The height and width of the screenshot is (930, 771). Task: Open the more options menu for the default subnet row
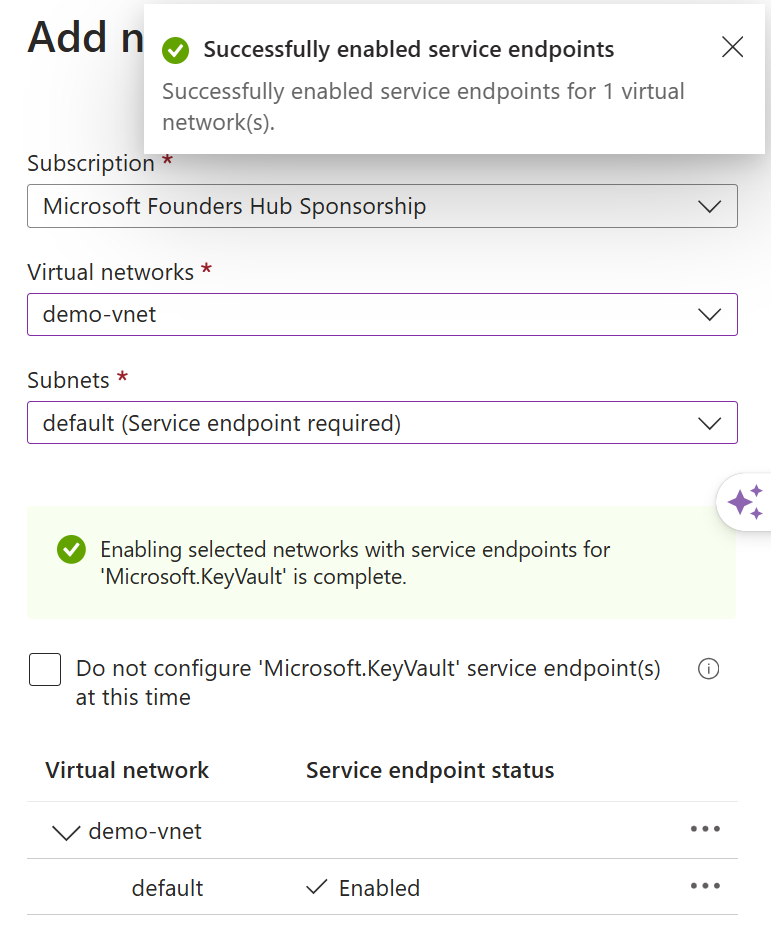click(x=705, y=886)
